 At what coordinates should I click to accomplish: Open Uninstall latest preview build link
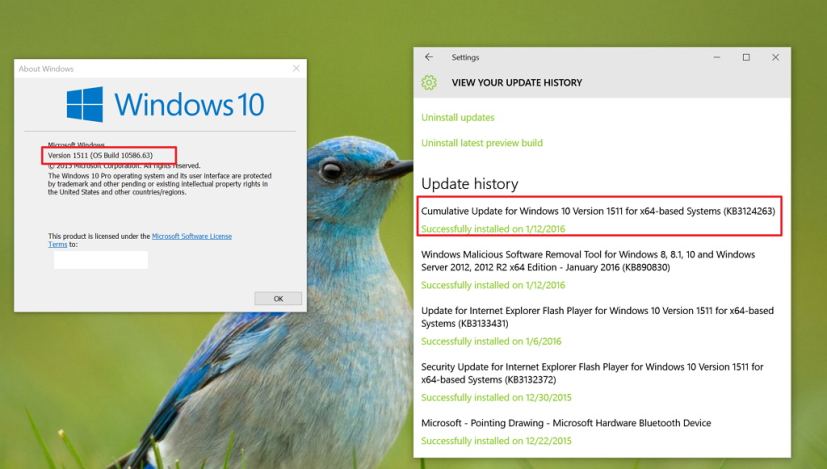coord(482,143)
